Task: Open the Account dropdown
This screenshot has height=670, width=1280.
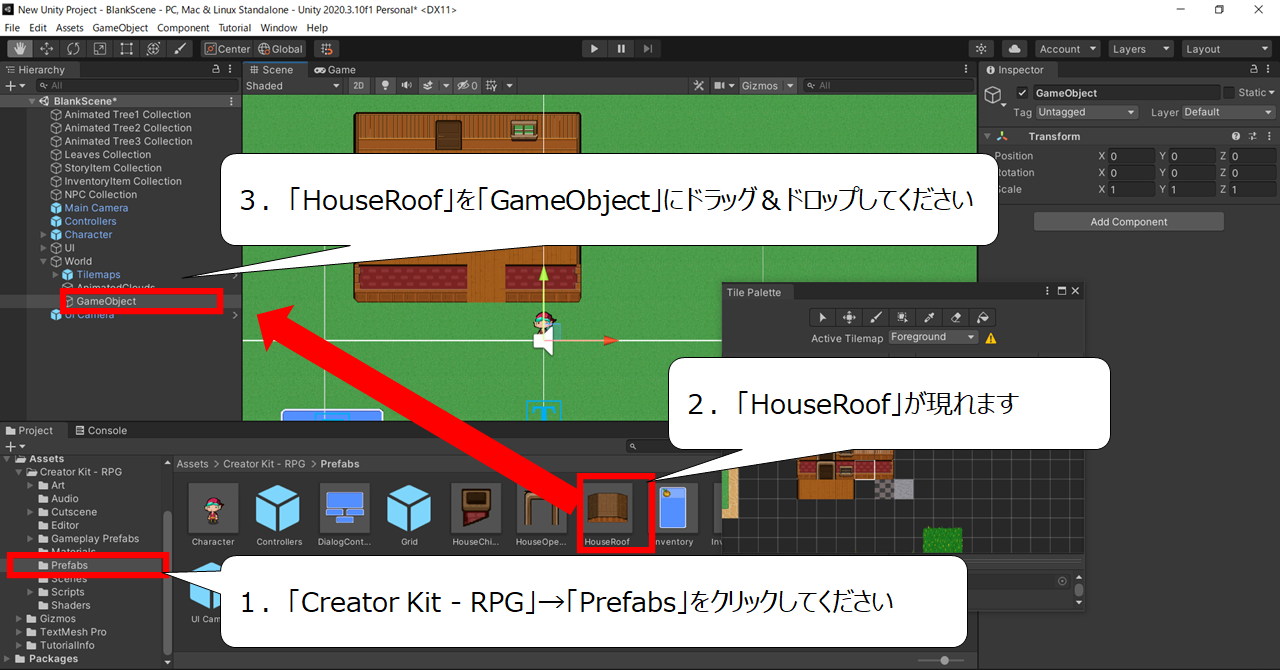Action: (x=1067, y=49)
